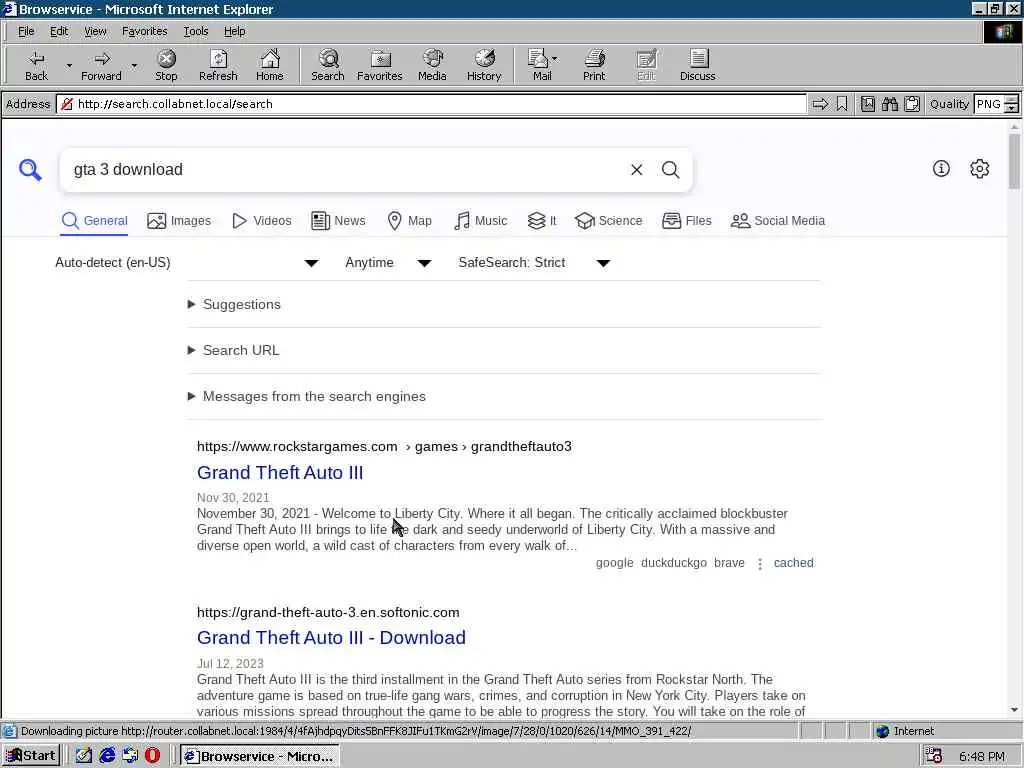1024x768 pixels.
Task: Click the blue search logo in the page
Action: pyautogui.click(x=30, y=170)
